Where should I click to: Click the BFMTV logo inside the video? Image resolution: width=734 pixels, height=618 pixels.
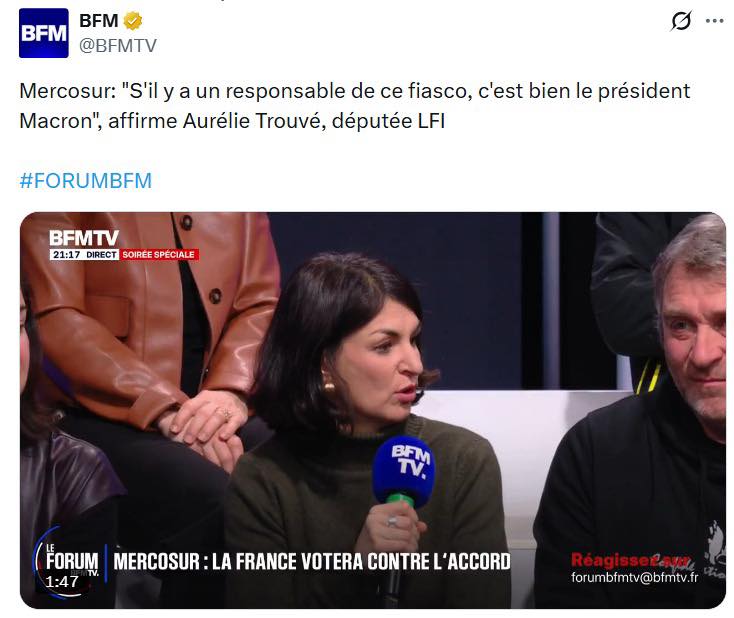pos(84,238)
